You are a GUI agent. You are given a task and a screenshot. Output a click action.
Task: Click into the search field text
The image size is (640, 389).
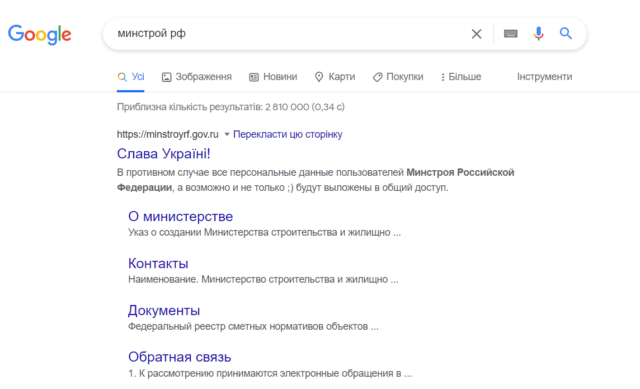pos(151,33)
